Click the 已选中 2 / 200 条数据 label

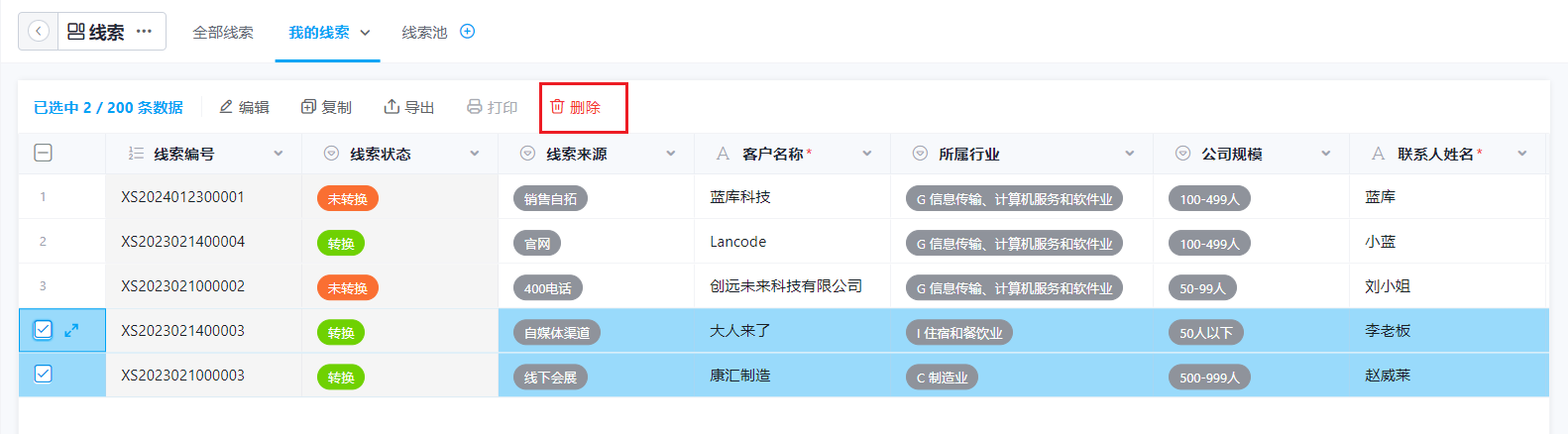point(108,107)
